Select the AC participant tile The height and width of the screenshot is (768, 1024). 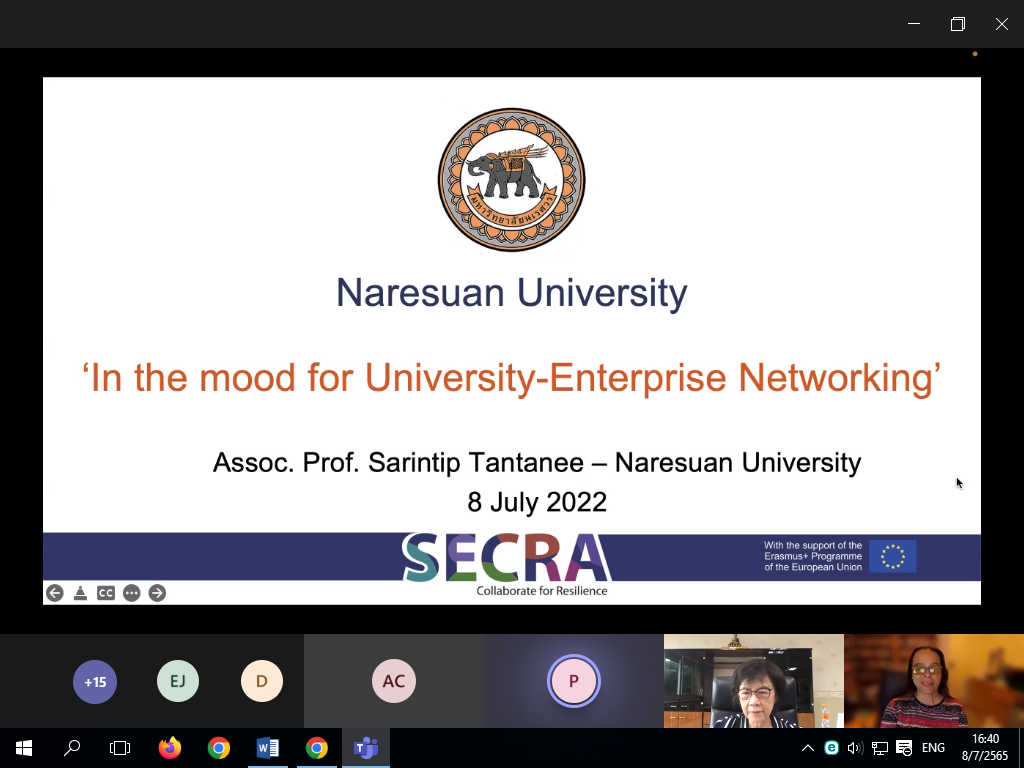pos(394,681)
